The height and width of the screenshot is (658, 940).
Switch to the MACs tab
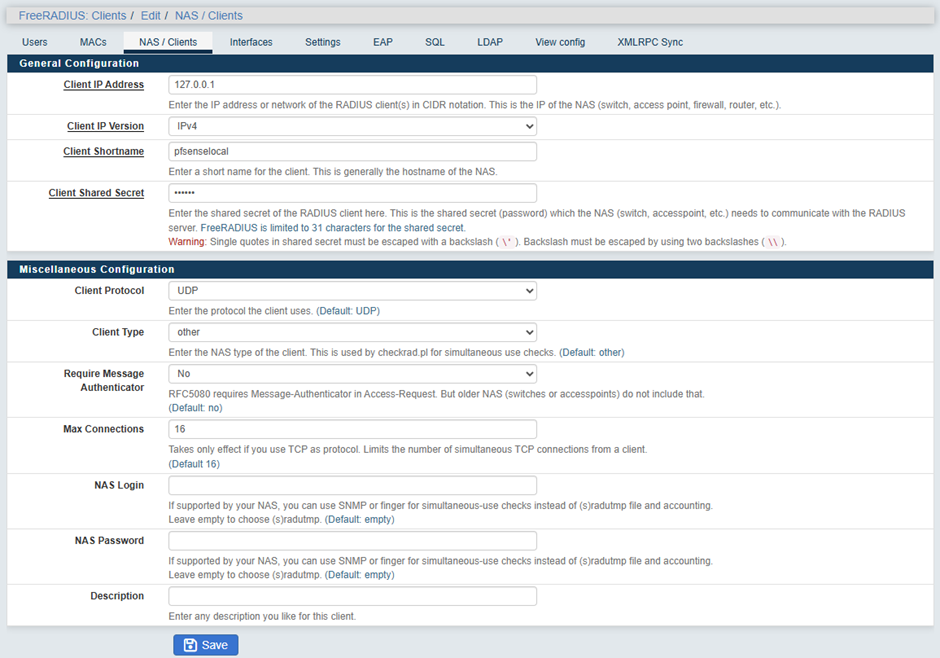pos(93,42)
